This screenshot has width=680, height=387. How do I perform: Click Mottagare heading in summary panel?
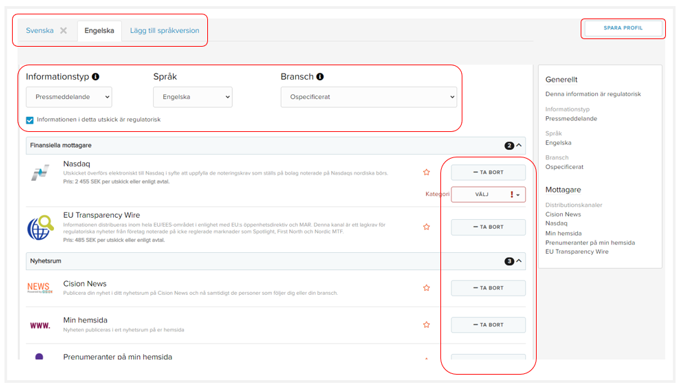pyautogui.click(x=563, y=190)
